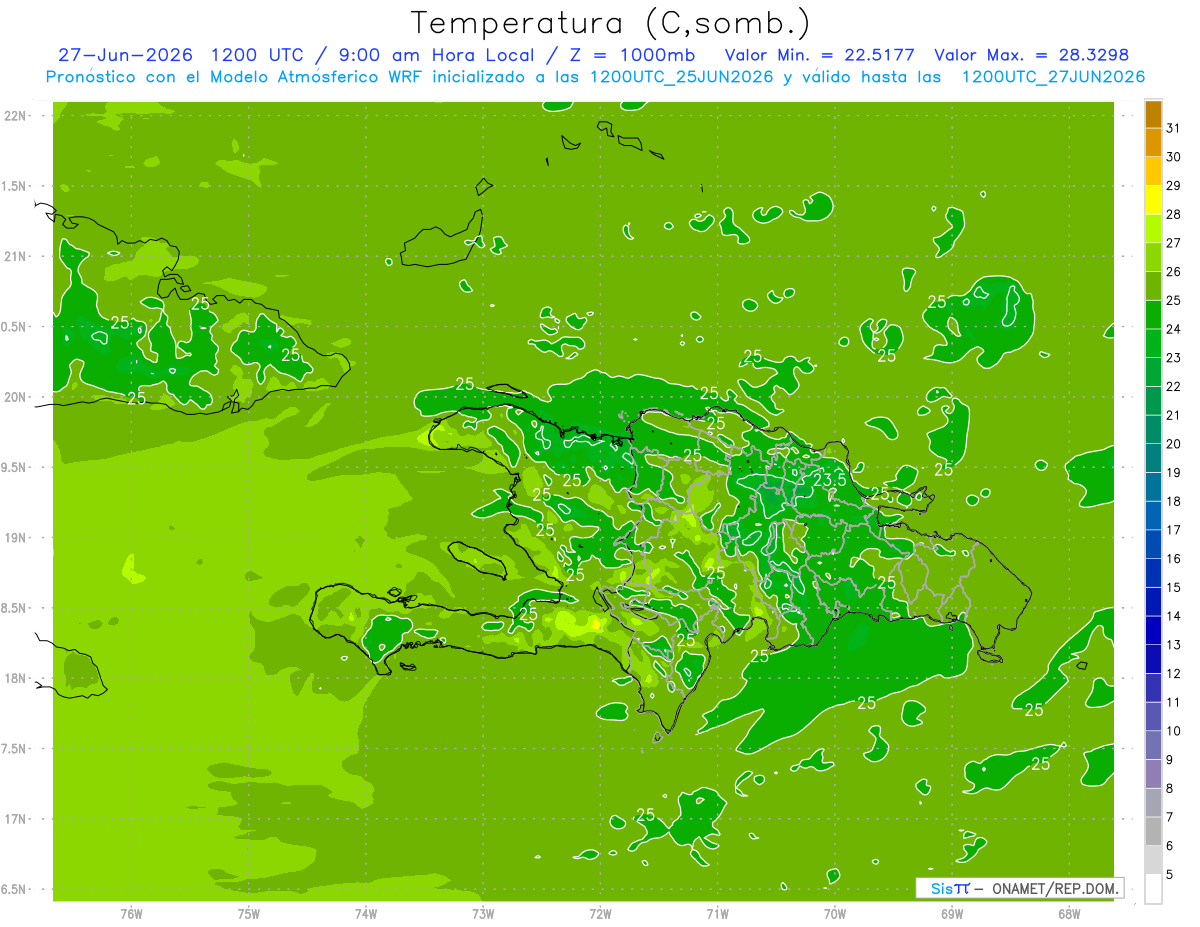Click the 'Valor Max. = 28.3298' readout
The width and height of the screenshot is (1200, 927).
(x=1032, y=55)
